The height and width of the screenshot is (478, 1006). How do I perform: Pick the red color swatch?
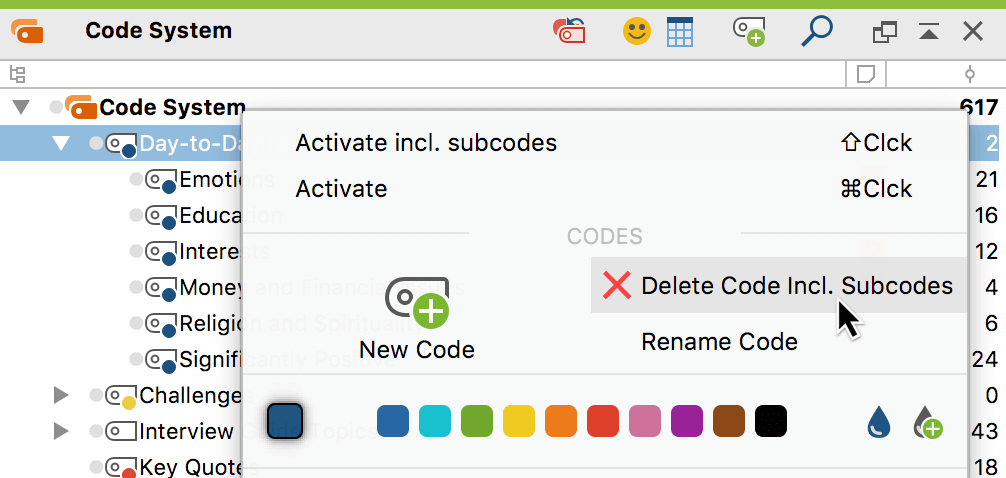603,422
